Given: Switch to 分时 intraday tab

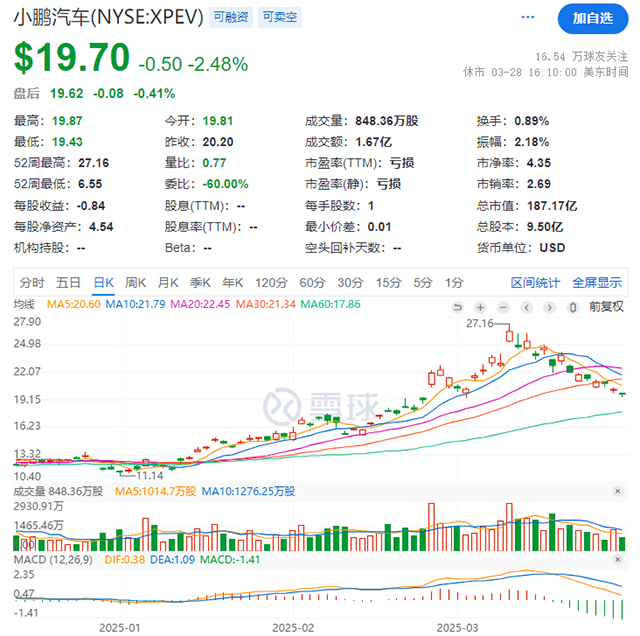Looking at the screenshot, I should (x=32, y=282).
